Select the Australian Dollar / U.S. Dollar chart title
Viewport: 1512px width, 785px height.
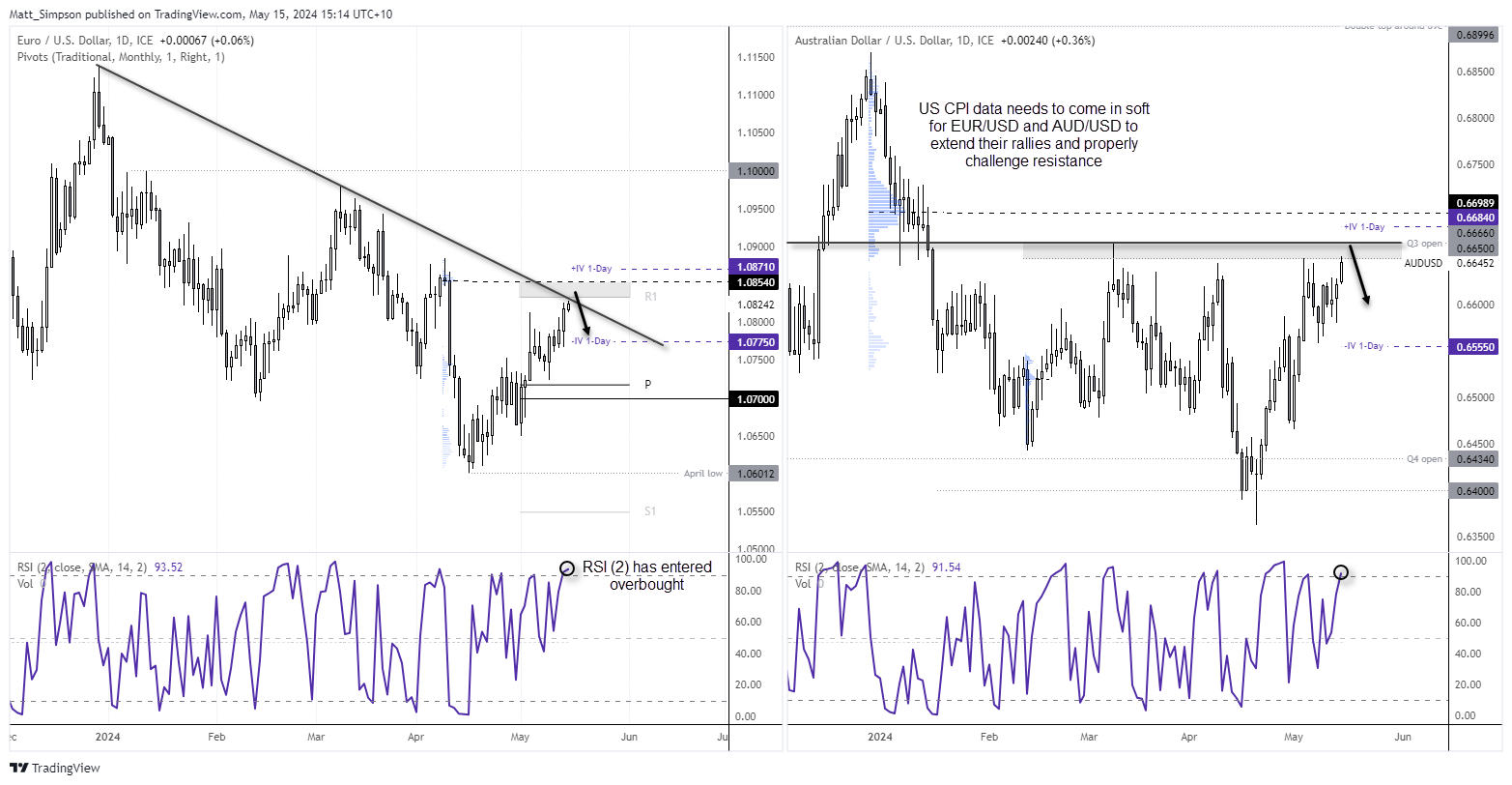pyautogui.click(x=945, y=41)
